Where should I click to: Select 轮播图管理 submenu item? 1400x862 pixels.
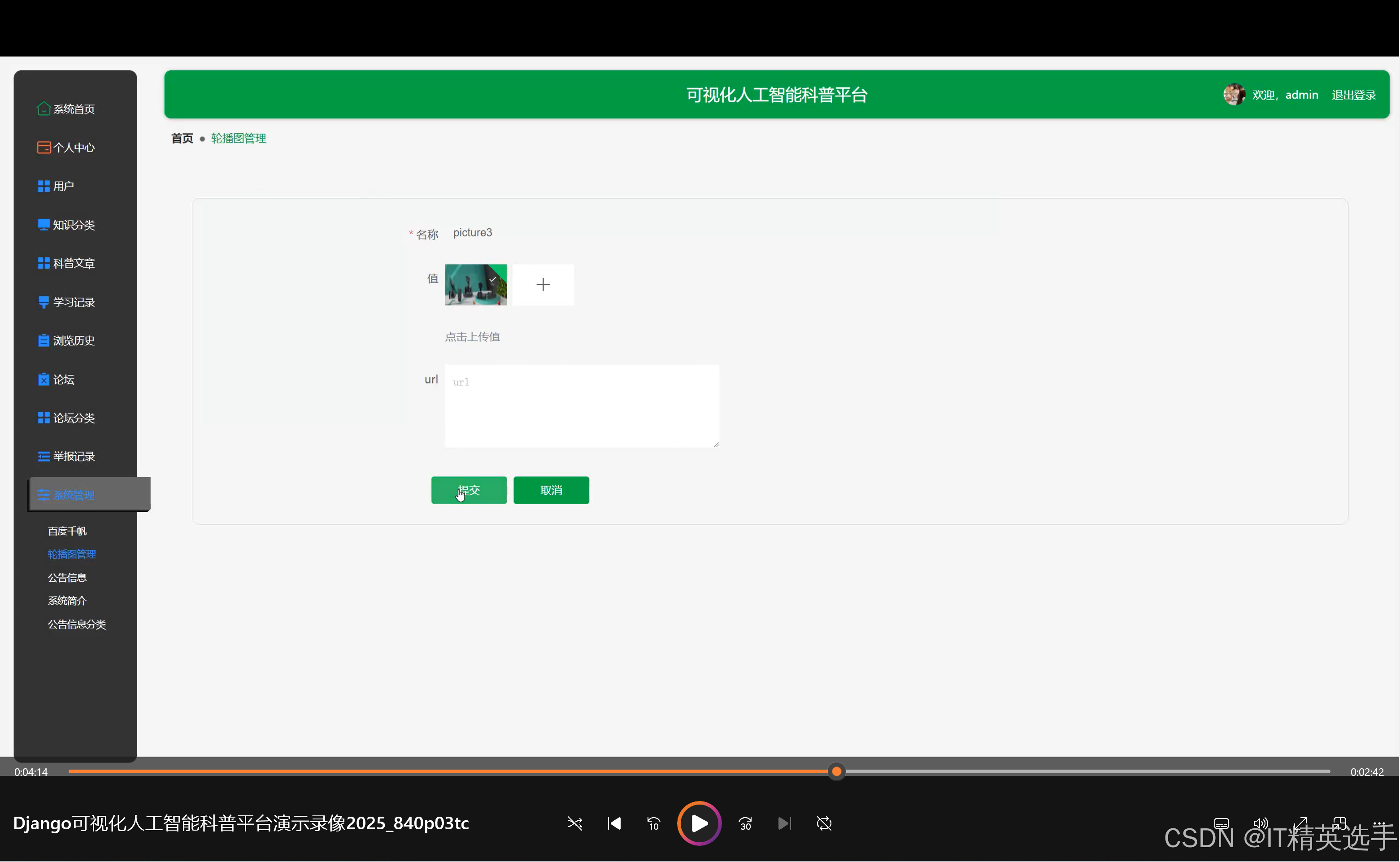pos(72,554)
